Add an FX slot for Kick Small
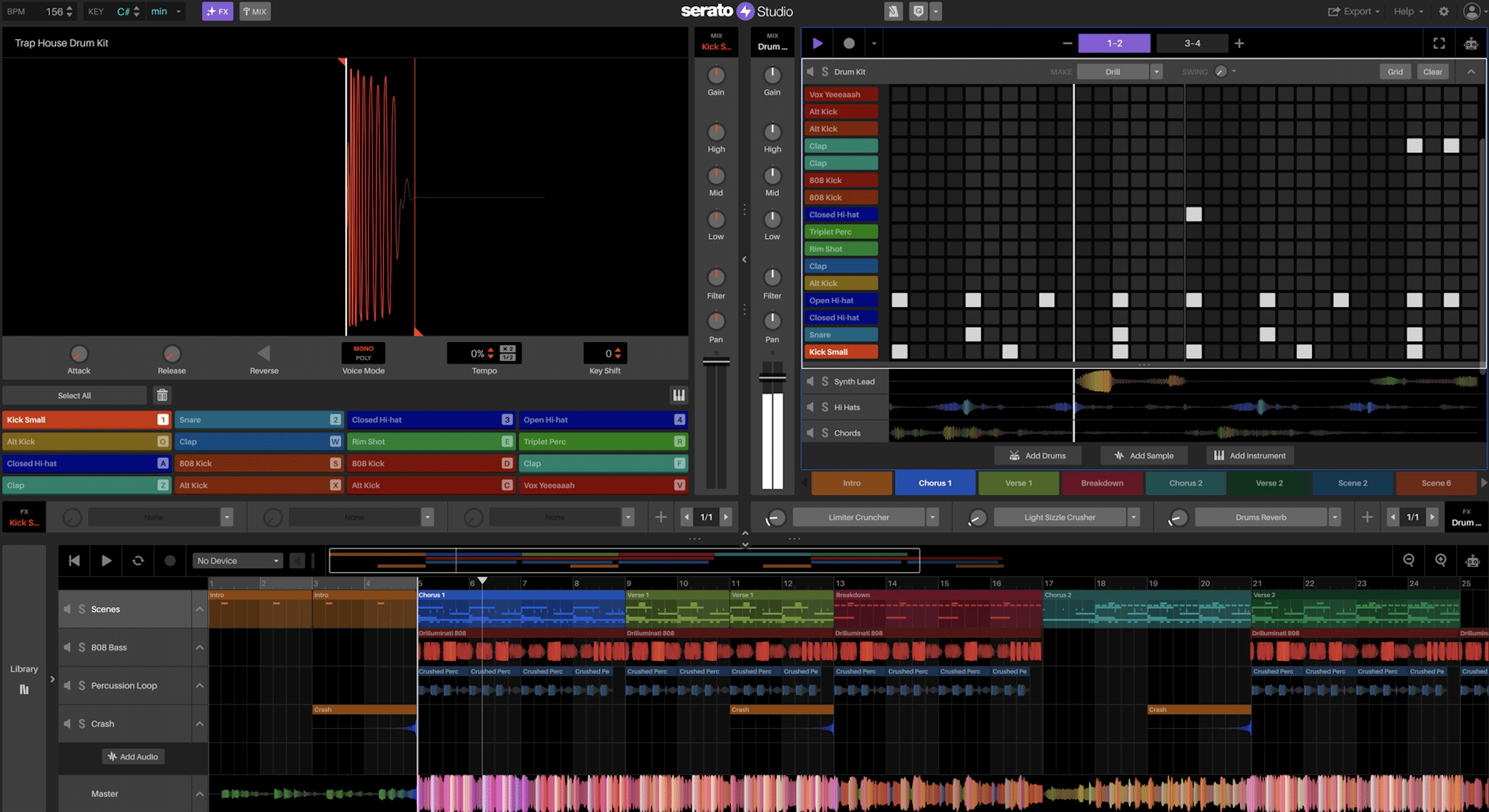Viewport: 1489px width, 812px height. point(661,517)
